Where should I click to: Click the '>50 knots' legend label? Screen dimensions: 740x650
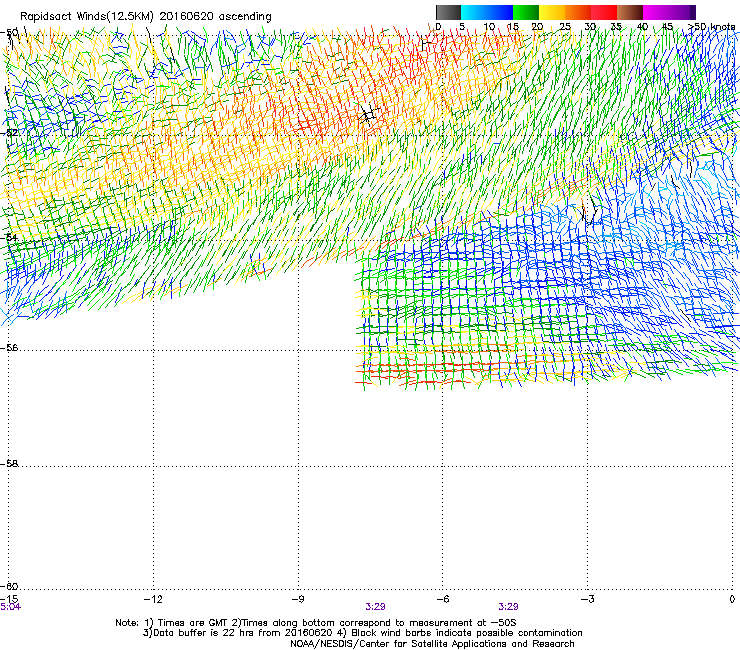711,26
